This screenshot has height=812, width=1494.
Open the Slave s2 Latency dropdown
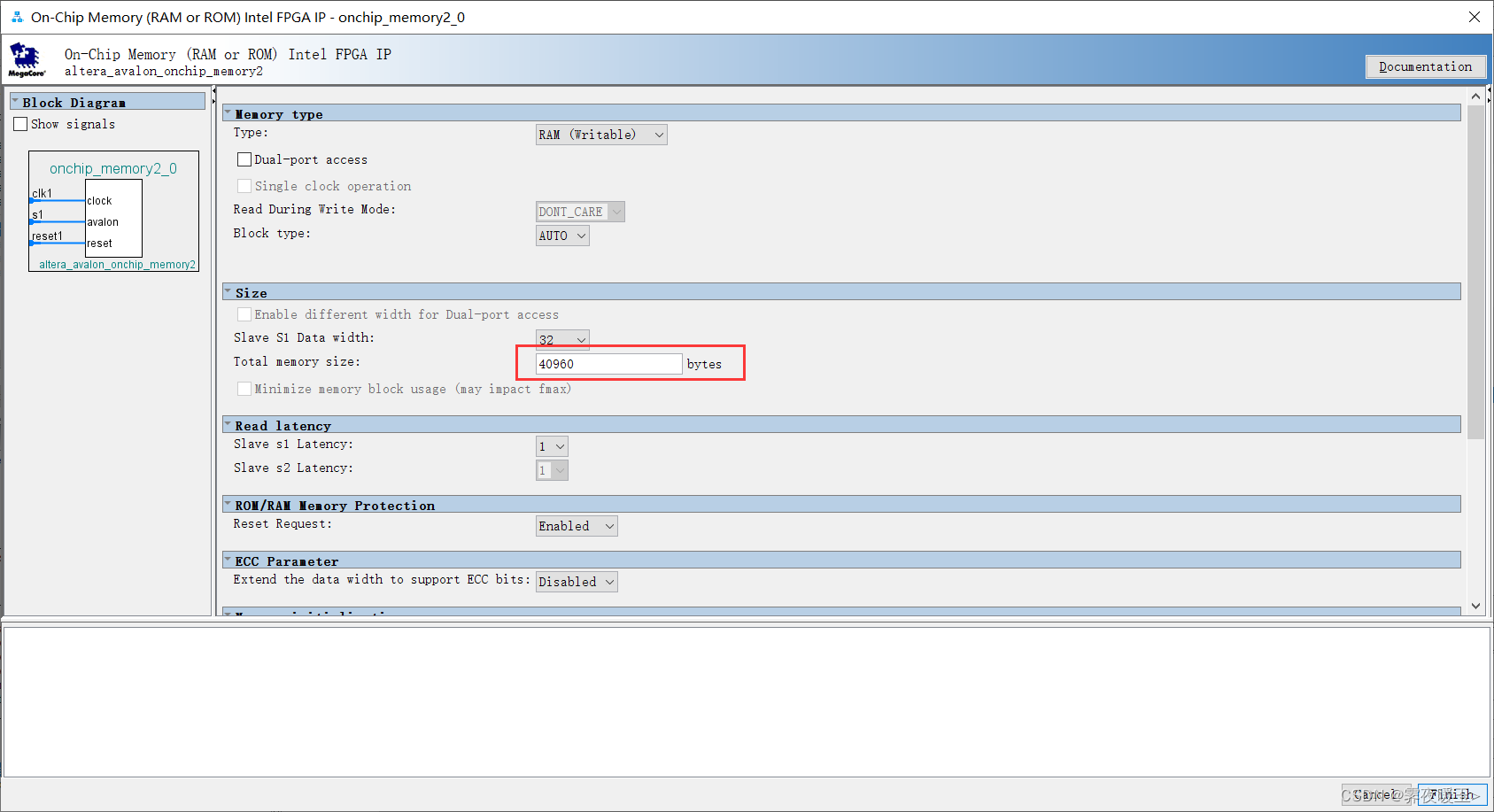552,470
